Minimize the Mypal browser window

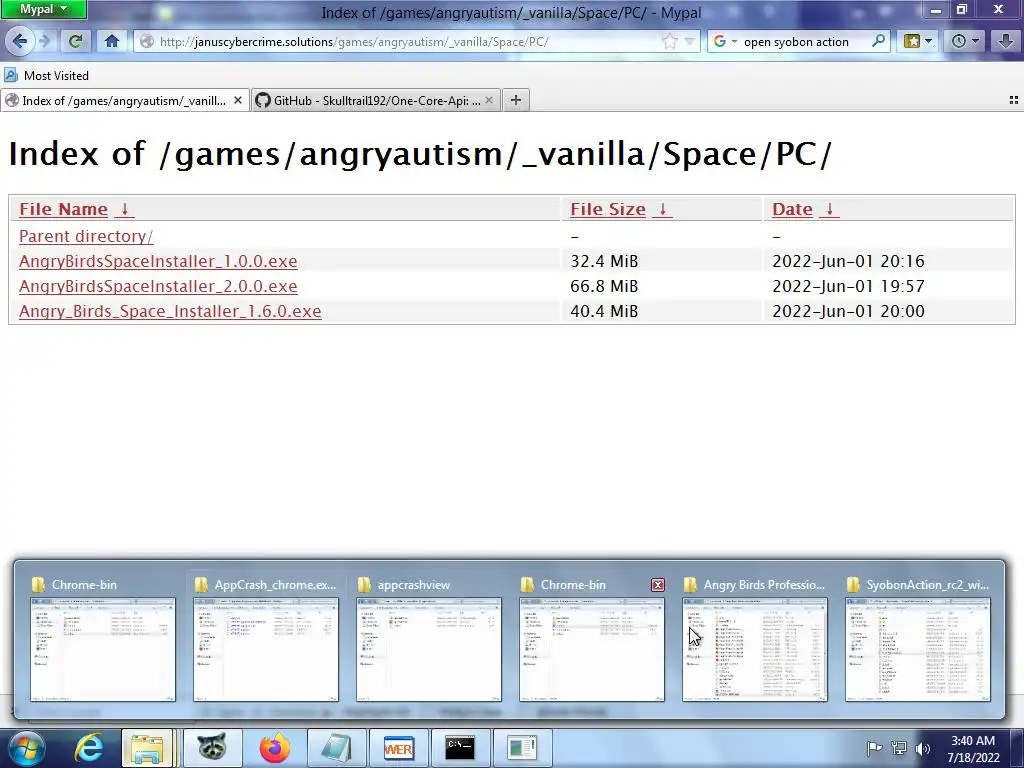(x=936, y=9)
